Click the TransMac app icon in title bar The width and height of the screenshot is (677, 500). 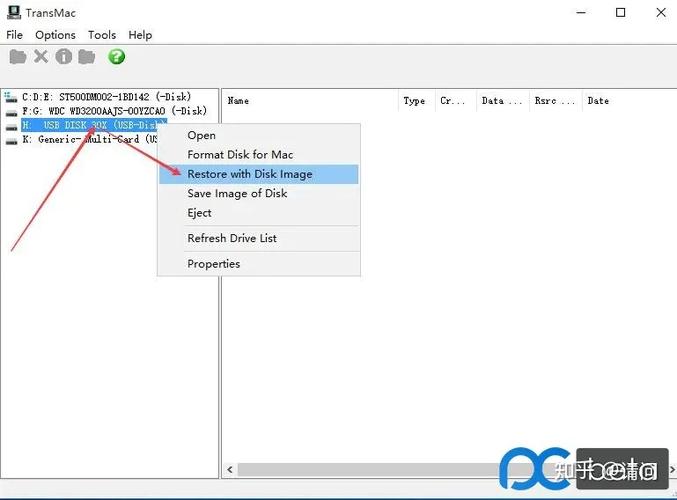coord(13,13)
